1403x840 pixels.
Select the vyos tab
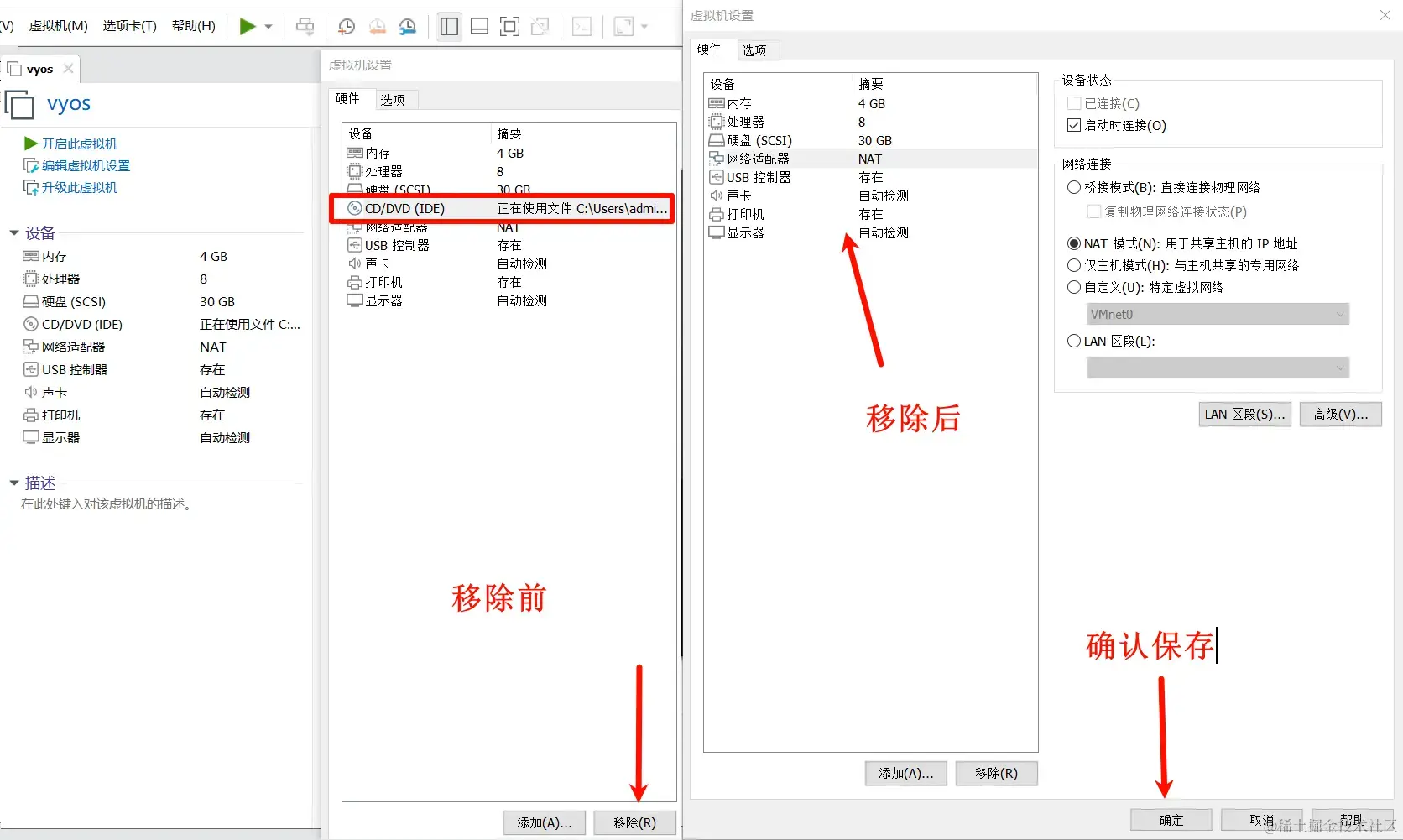point(39,69)
